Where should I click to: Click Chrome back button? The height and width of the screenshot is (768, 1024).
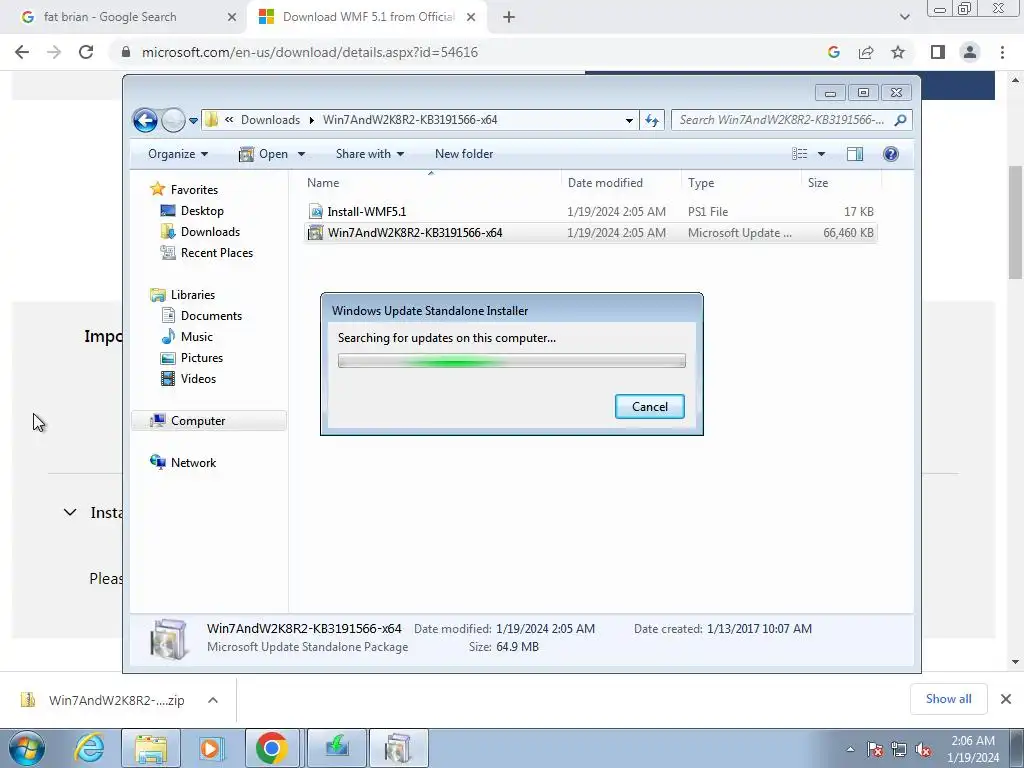[22, 52]
